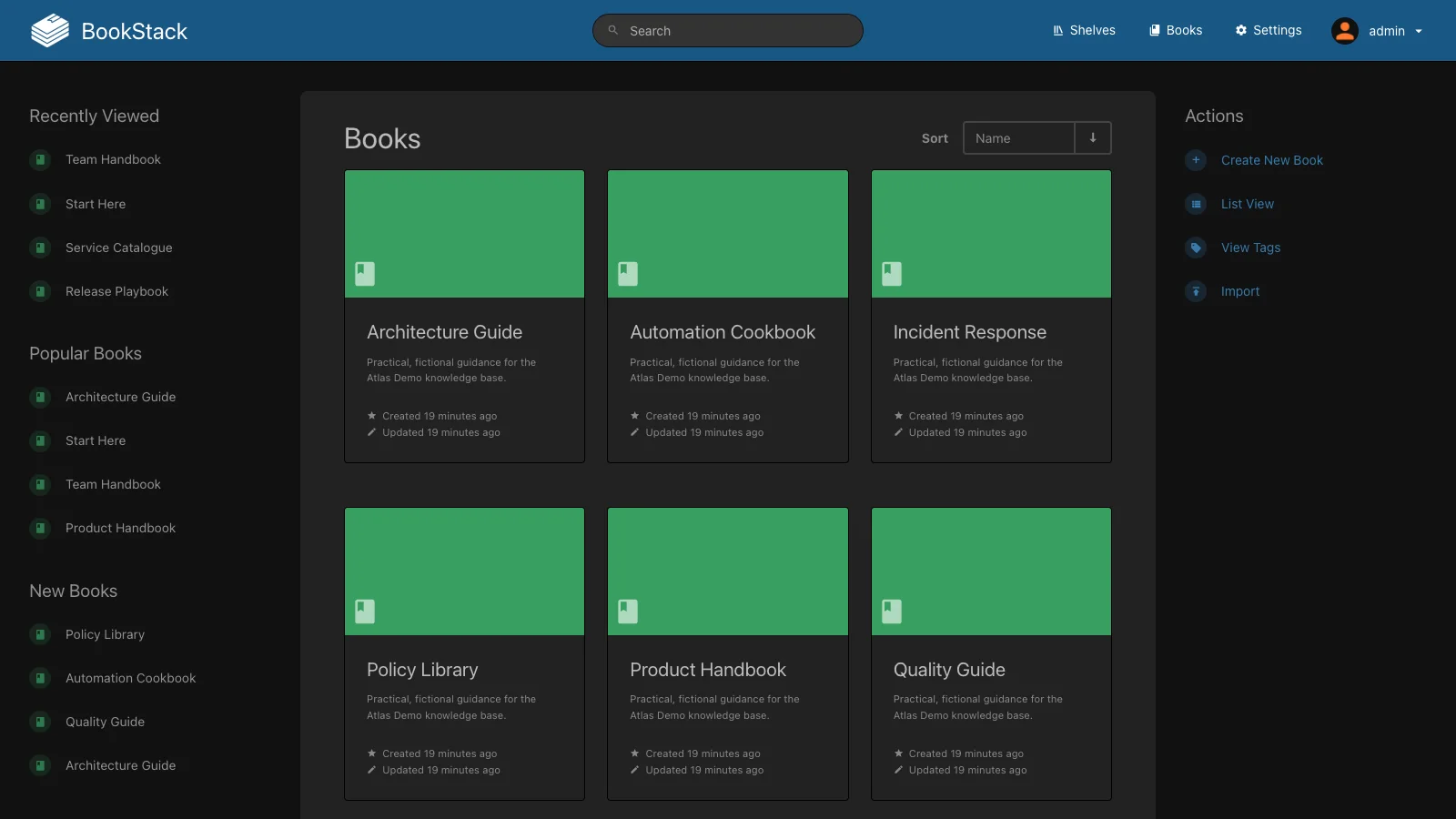Image resolution: width=1456 pixels, height=819 pixels.
Task: Click the BookStack logo icon
Action: [x=50, y=31]
